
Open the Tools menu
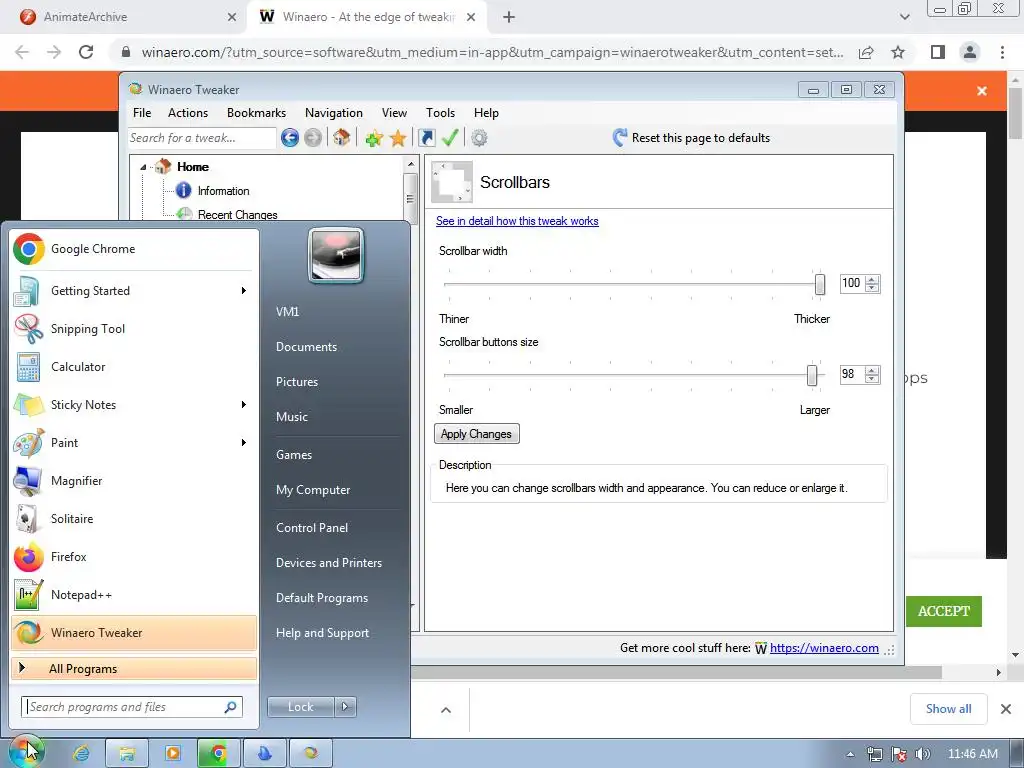coord(441,113)
